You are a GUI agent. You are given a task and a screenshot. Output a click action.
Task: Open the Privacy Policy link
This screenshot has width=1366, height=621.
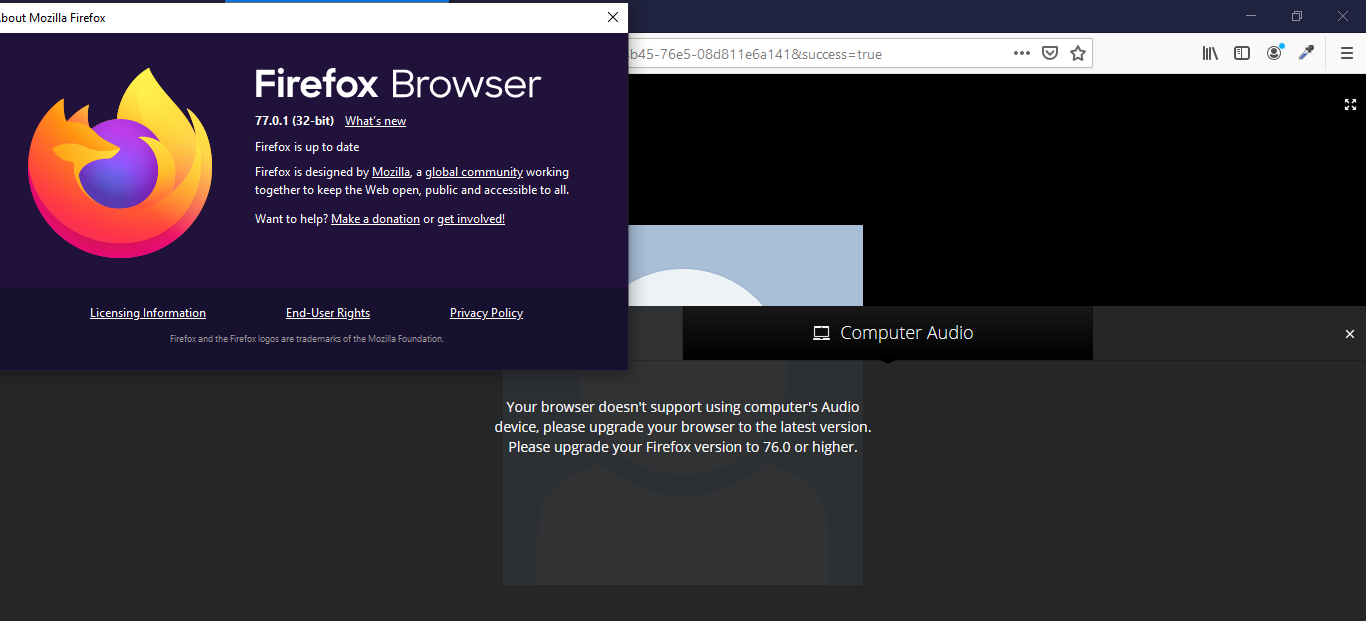coord(486,313)
